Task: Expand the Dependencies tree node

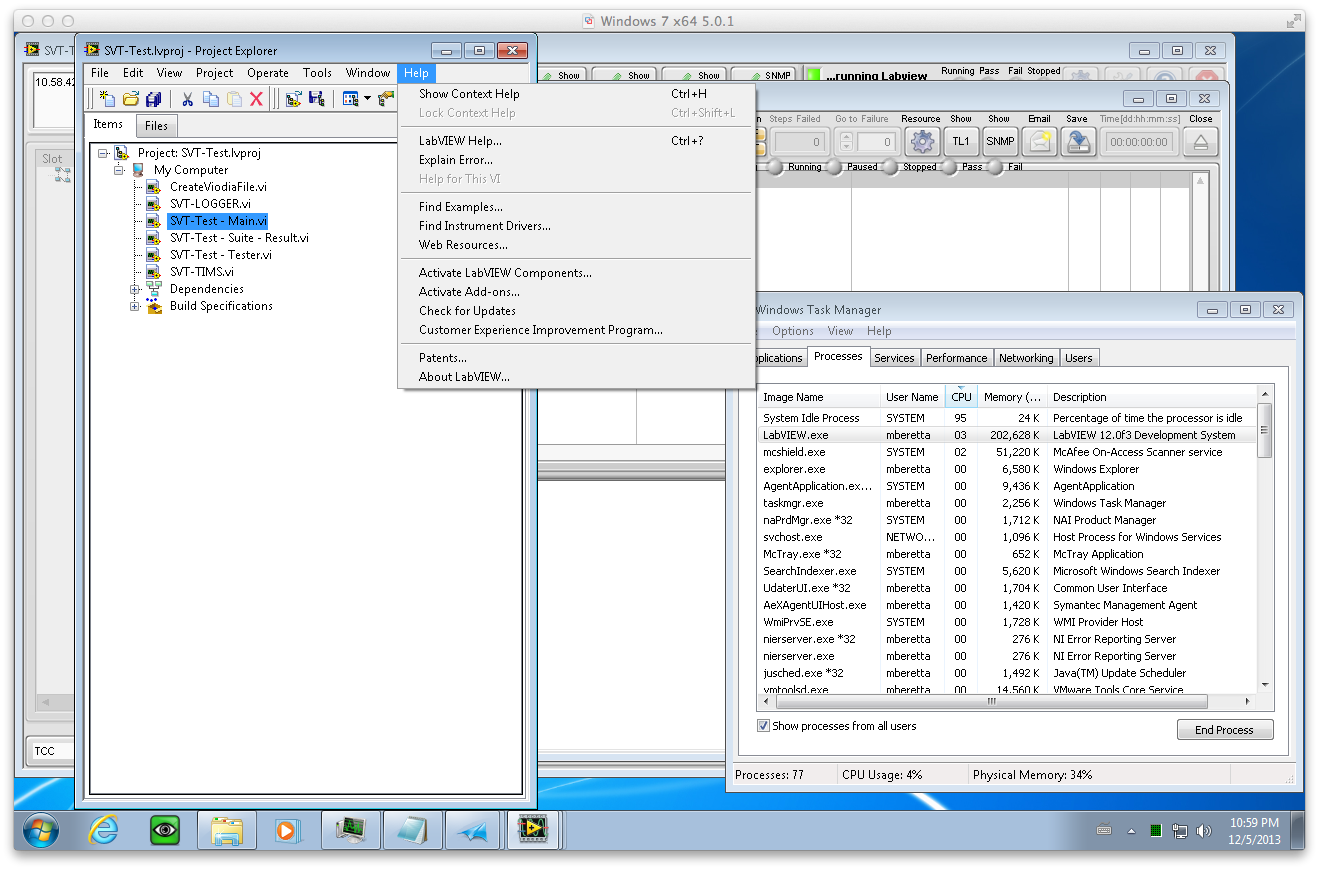Action: pyautogui.click(x=135, y=289)
